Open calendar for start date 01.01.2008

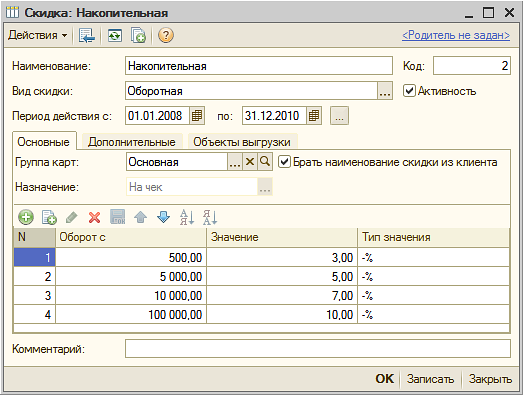click(197, 116)
